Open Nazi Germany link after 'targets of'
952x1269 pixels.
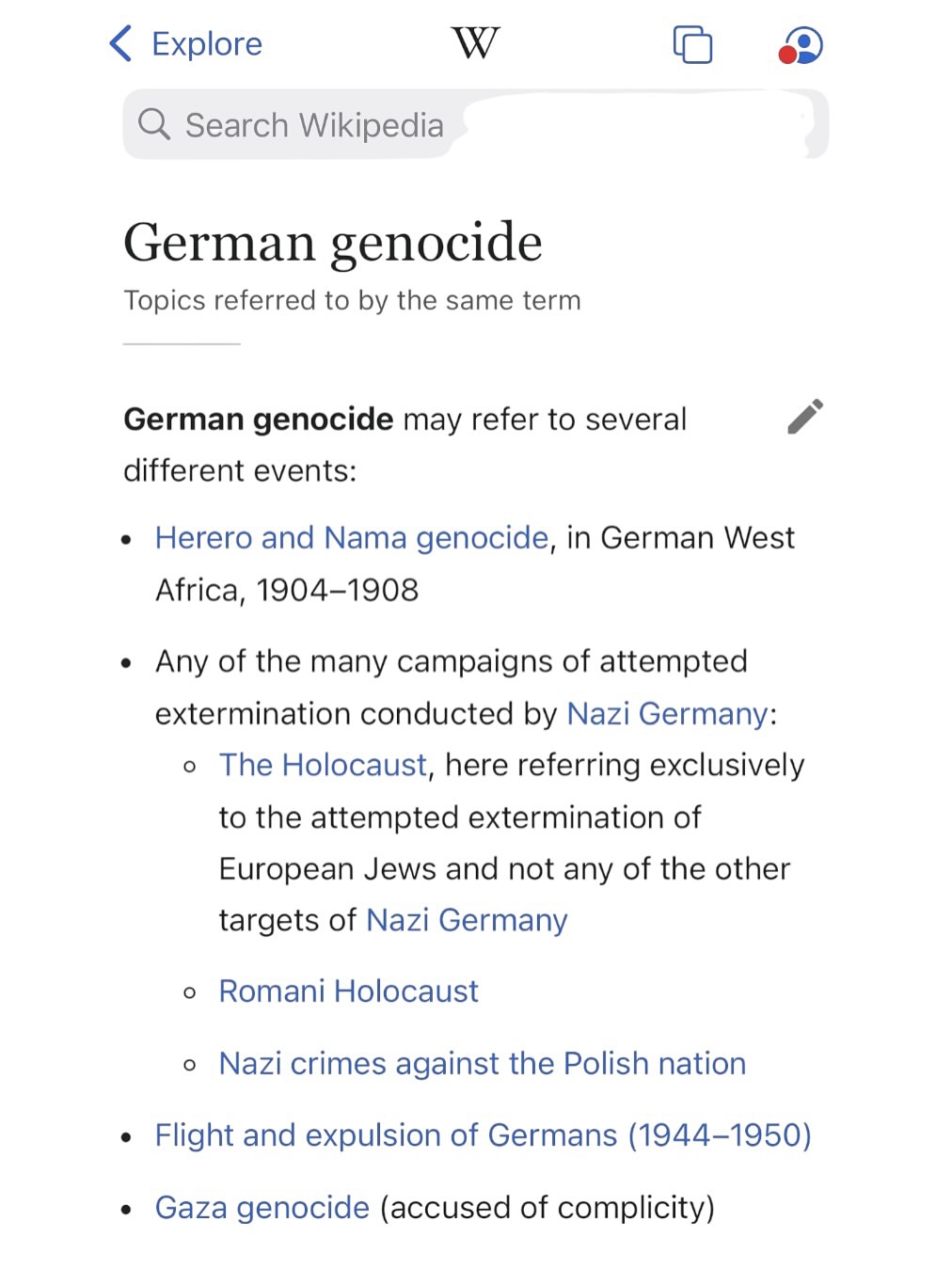tap(467, 920)
